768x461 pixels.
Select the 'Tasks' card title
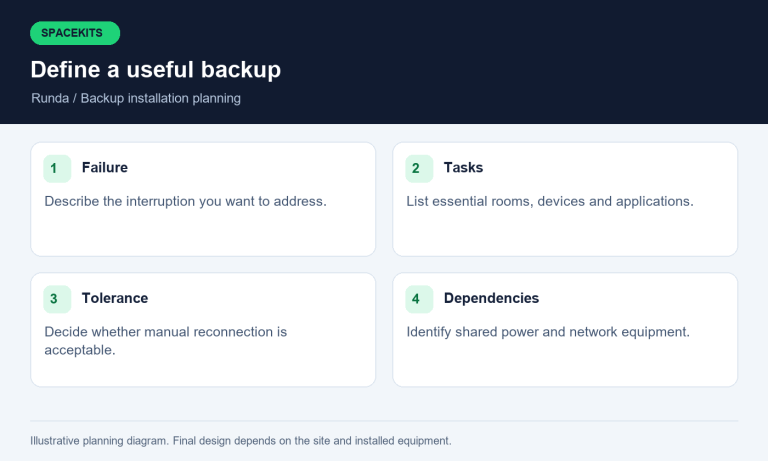463,168
